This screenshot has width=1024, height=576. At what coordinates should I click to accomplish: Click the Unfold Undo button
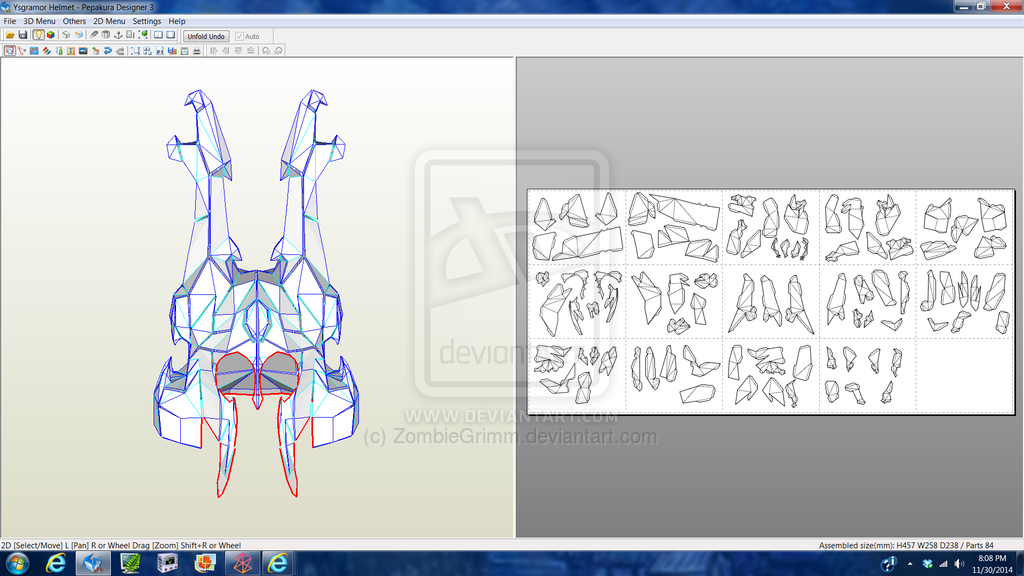pyautogui.click(x=206, y=37)
